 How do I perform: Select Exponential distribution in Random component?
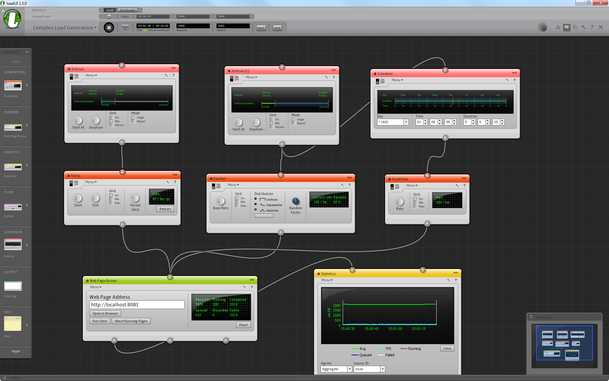[256, 205]
